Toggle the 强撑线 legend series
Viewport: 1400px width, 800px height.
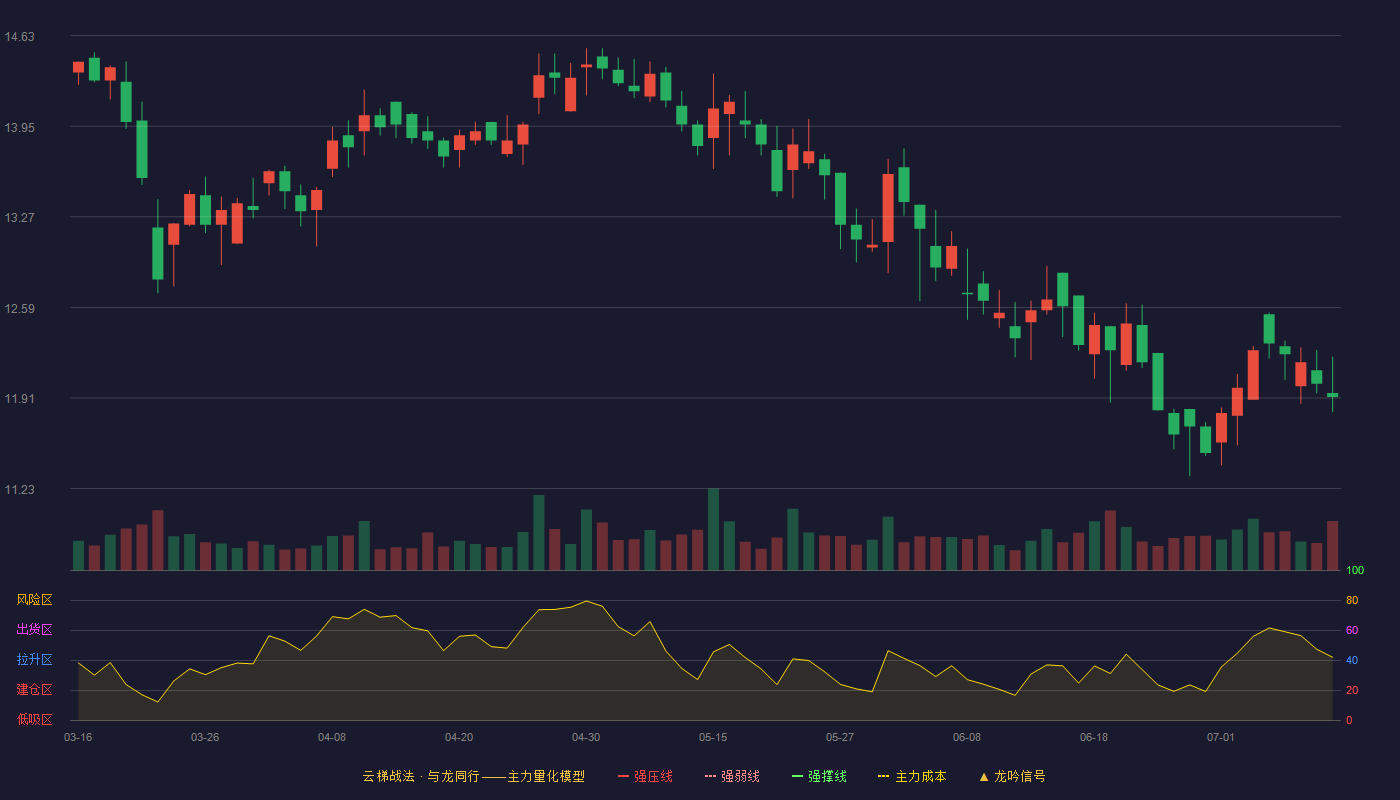coord(820,776)
